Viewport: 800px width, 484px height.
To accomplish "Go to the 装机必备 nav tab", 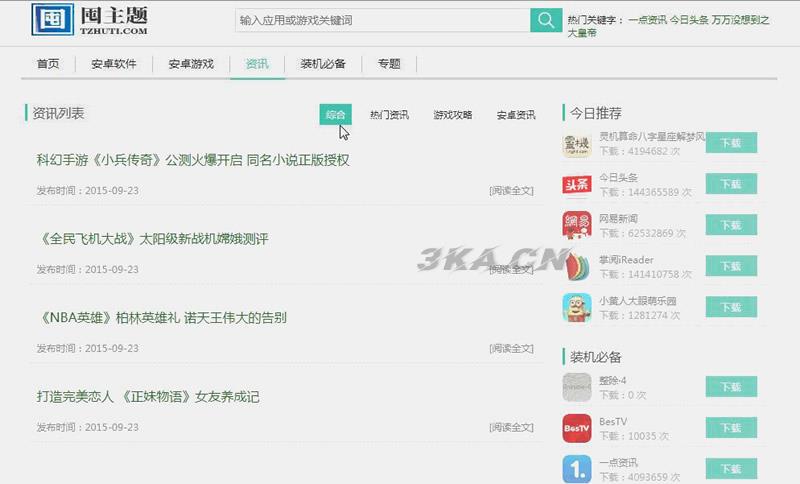I will tap(322, 64).
